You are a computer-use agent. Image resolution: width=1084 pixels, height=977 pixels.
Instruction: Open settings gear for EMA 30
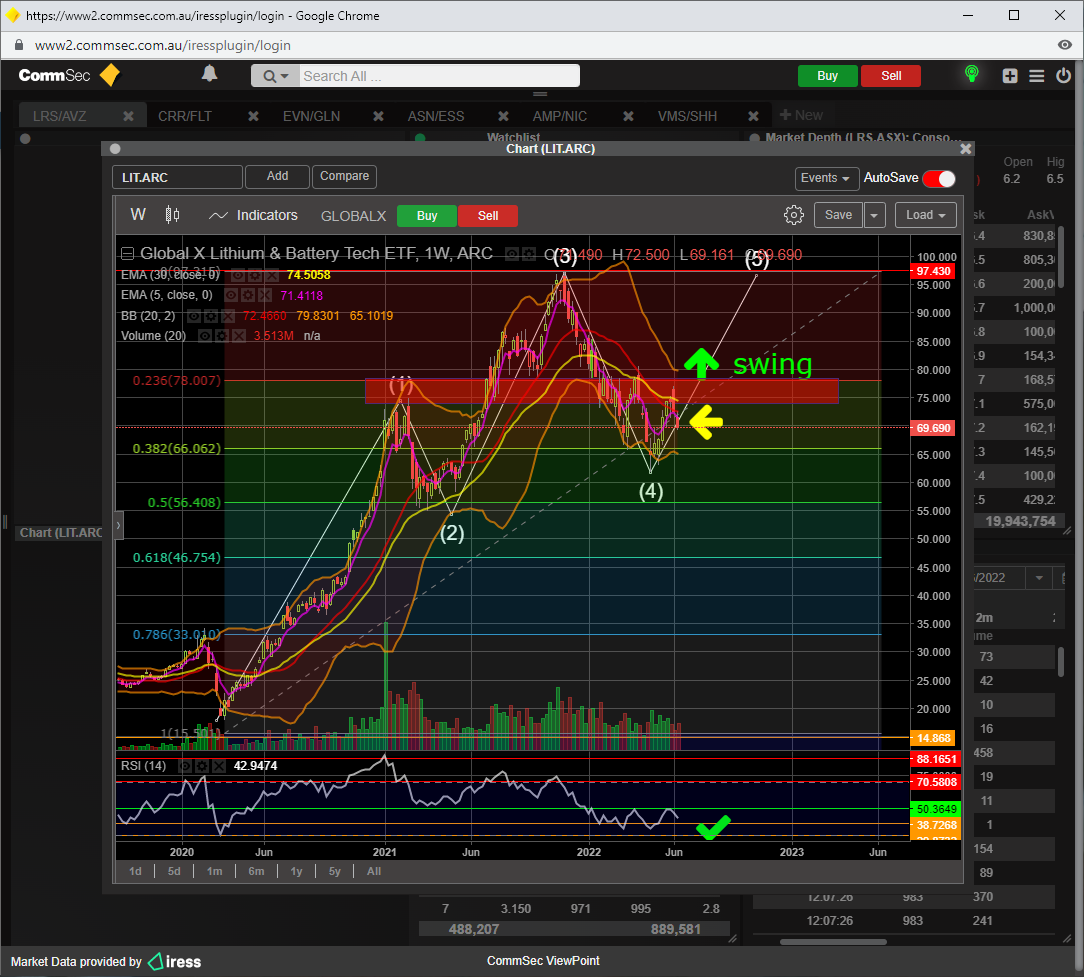point(254,275)
